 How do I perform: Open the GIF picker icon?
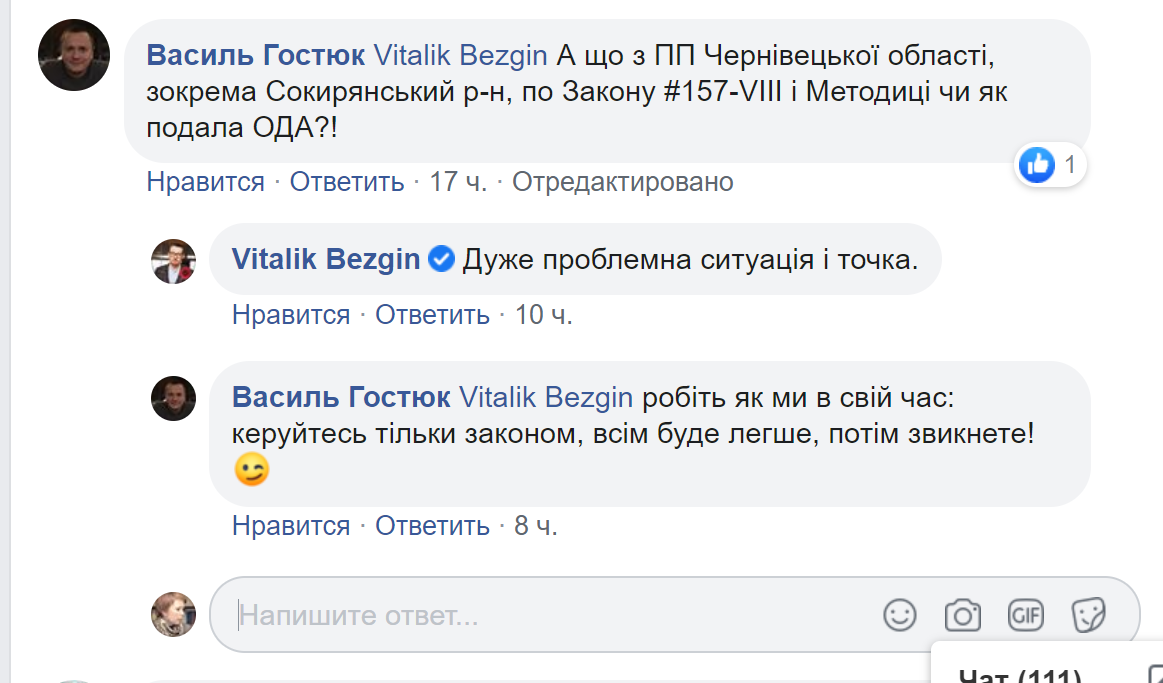click(x=1025, y=615)
